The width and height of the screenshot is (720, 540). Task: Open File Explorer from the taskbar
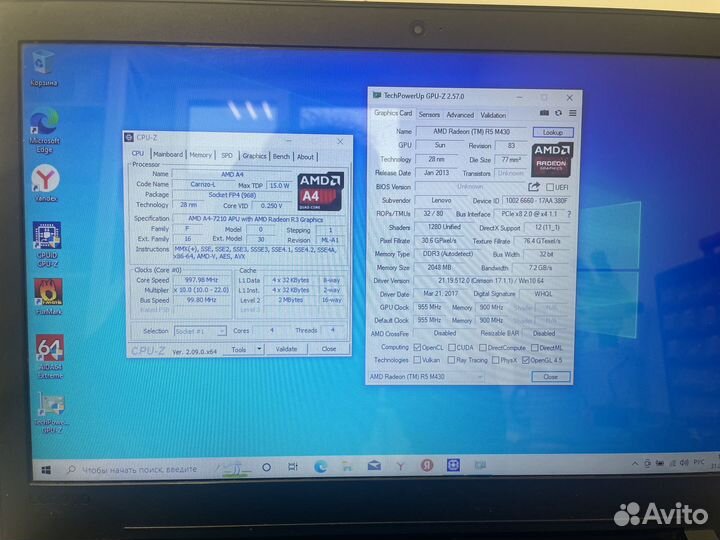pyautogui.click(x=347, y=467)
